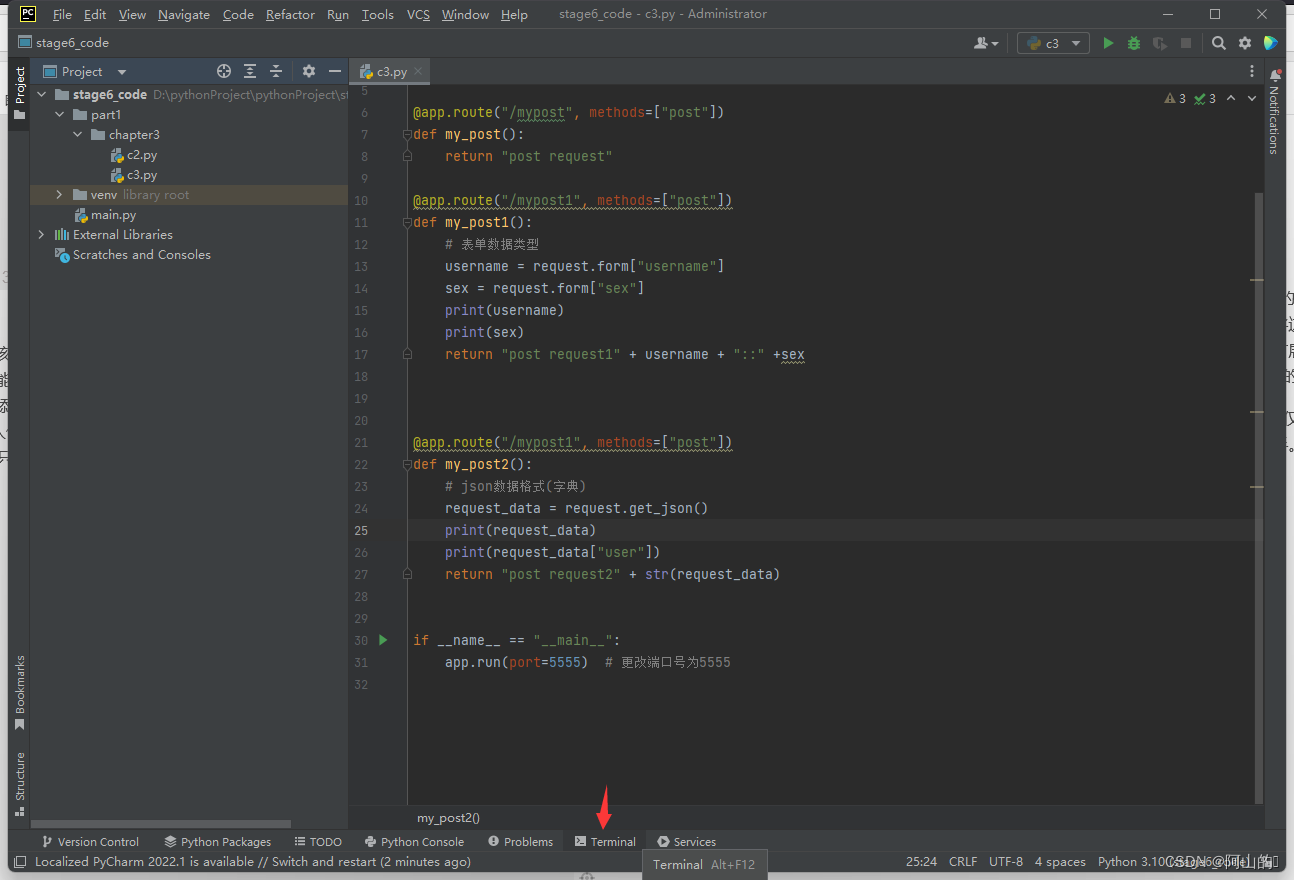Click the CRLF line separator status
Image resolution: width=1294 pixels, height=880 pixels.
963,861
